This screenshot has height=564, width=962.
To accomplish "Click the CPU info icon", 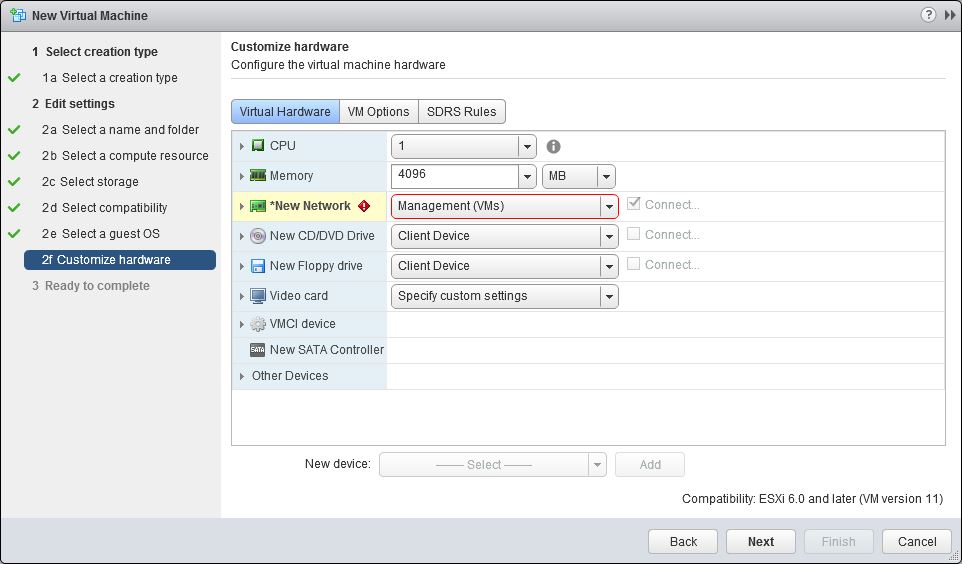I will click(x=553, y=147).
